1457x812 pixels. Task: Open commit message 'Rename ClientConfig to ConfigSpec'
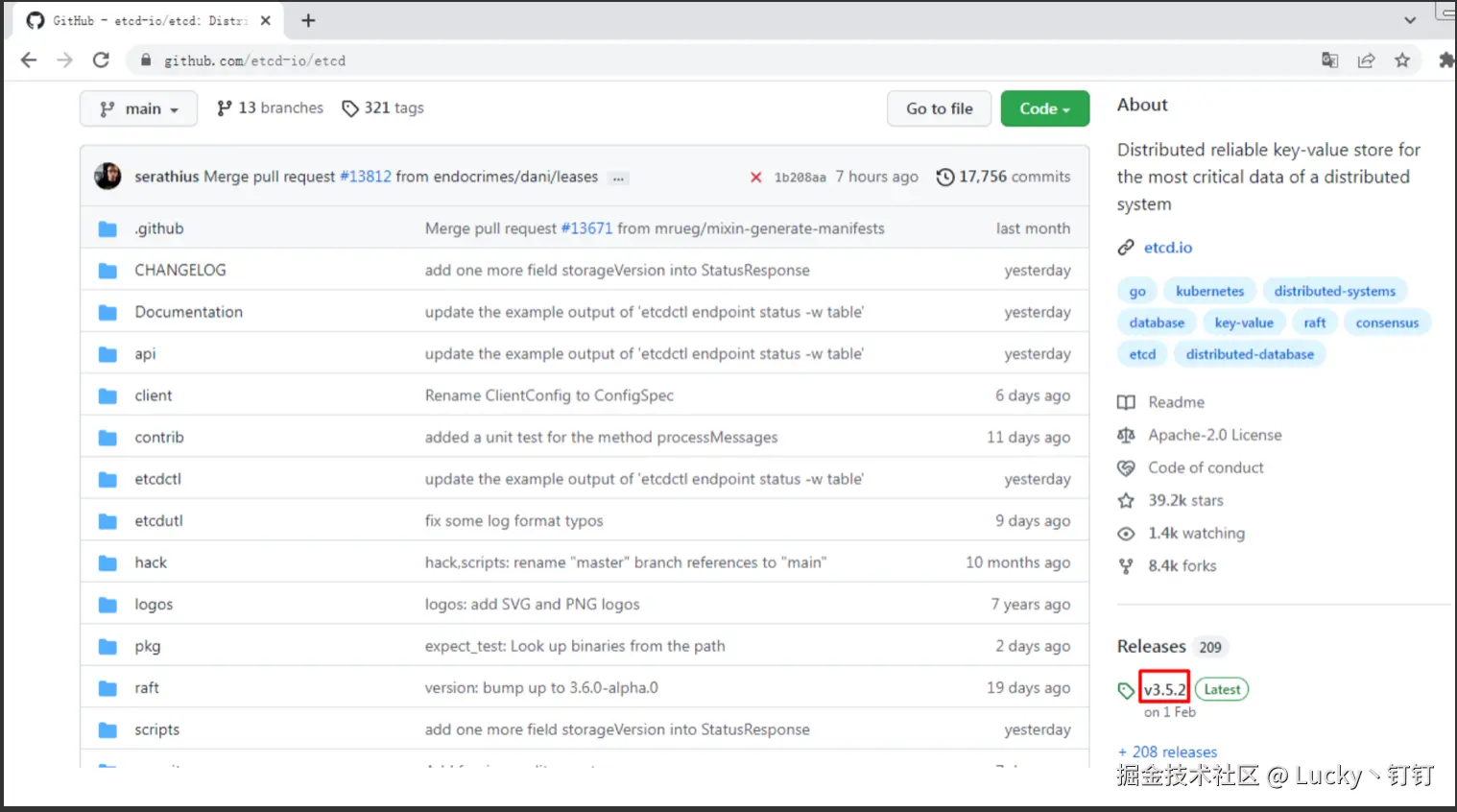pyautogui.click(x=549, y=395)
